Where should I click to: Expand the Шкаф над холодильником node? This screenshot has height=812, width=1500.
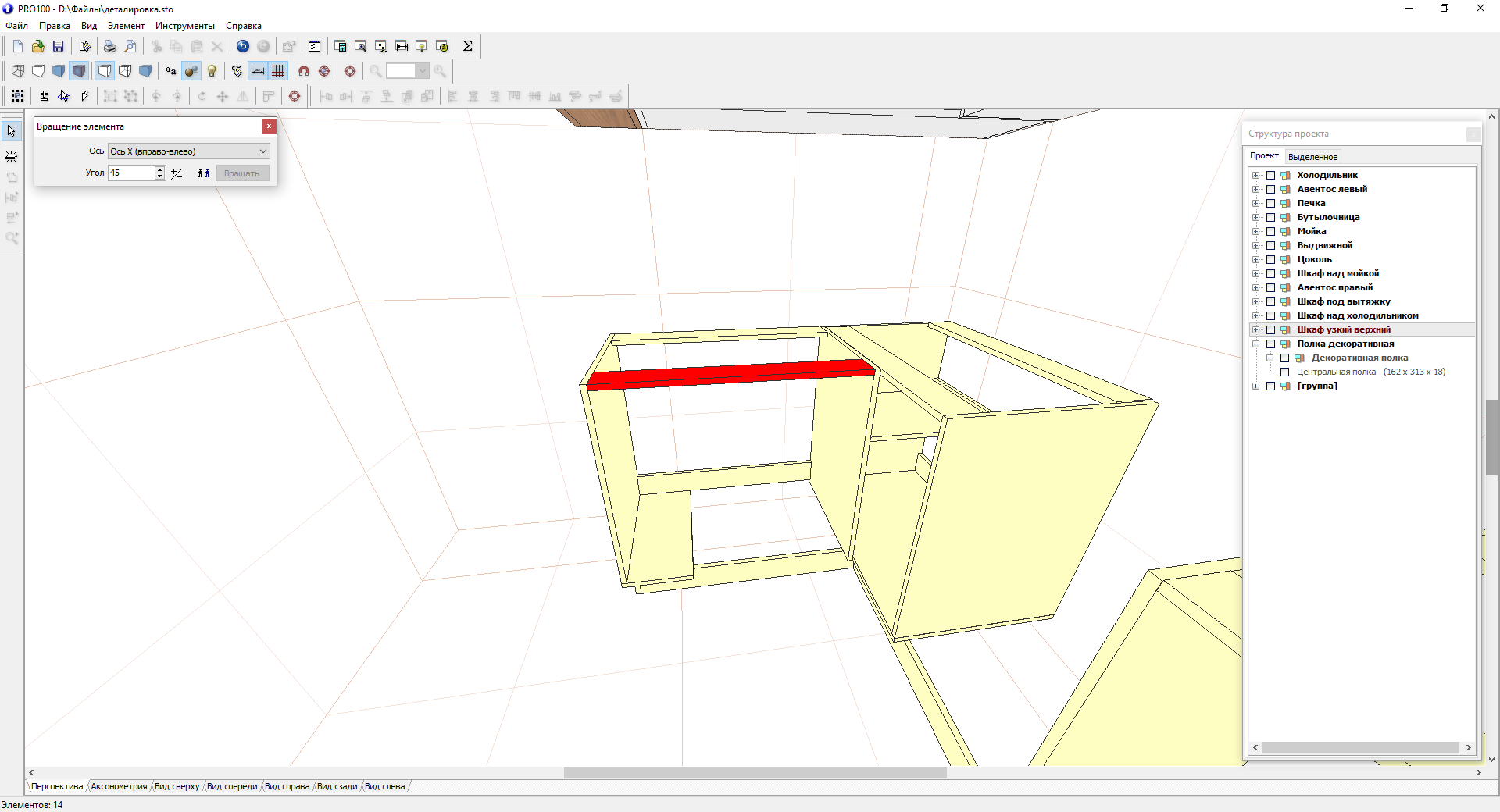[1256, 316]
